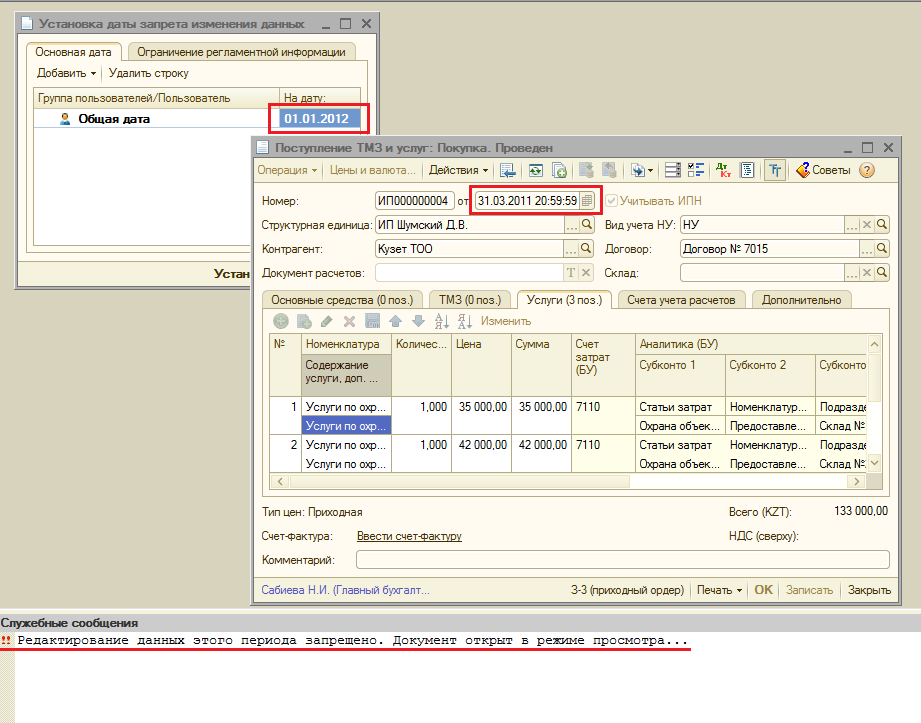Switch to the Дополнительно tab
The width and height of the screenshot is (921, 723).
point(800,299)
